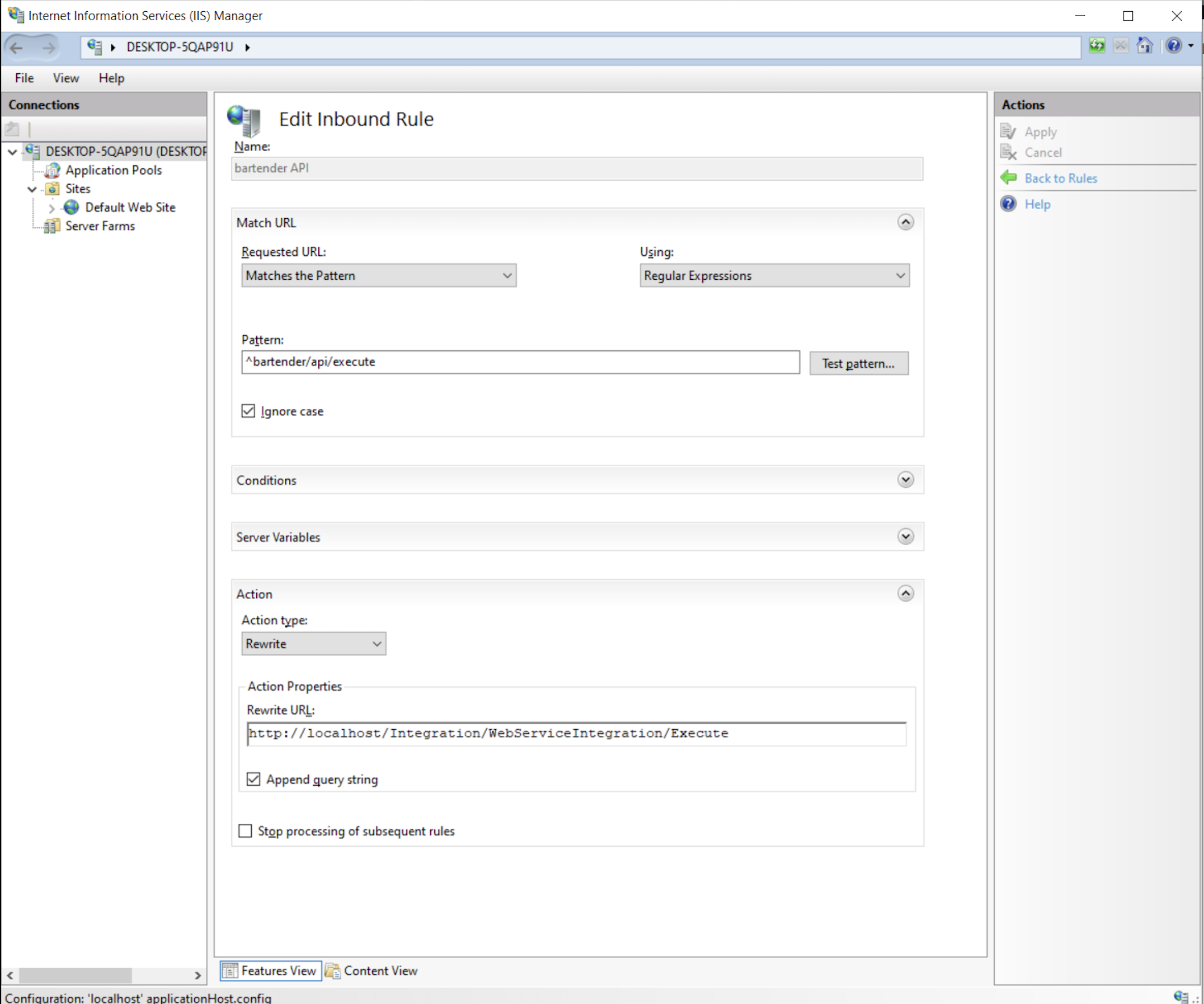Click the Back navigation arrow icon
The height and width of the screenshot is (1004, 1204).
17,48
